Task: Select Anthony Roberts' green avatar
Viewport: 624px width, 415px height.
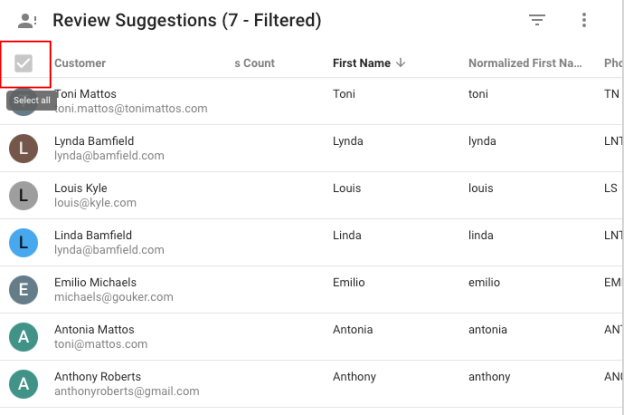Action: click(23, 384)
